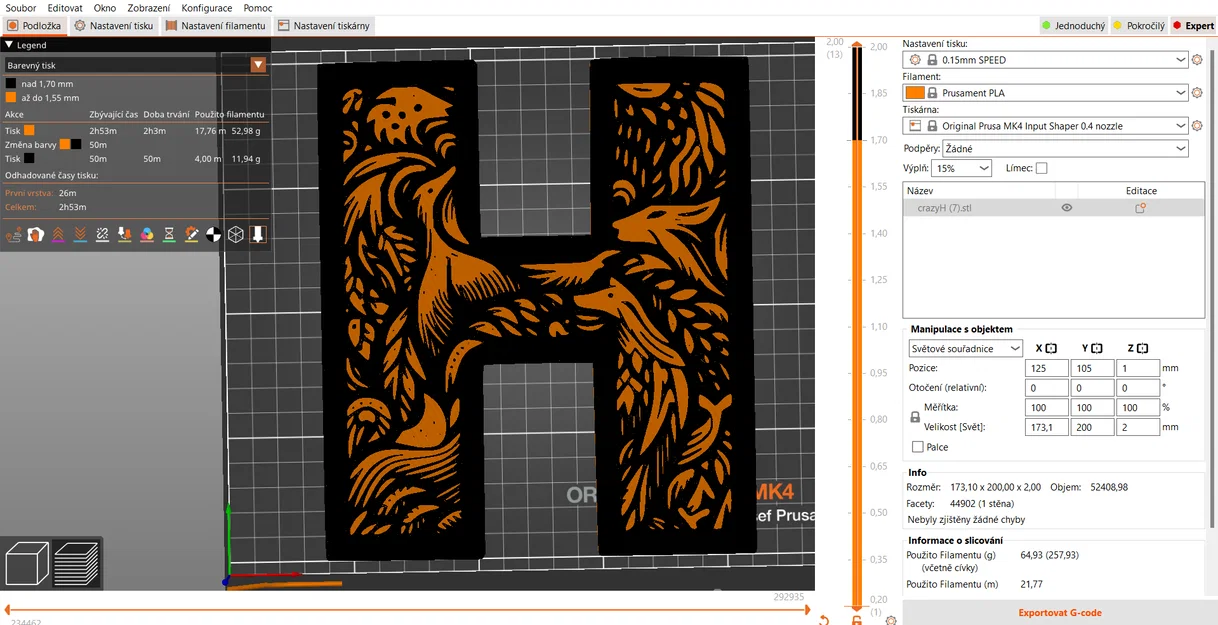Click Exportovat G-code button
The image size is (1218, 625).
(x=1060, y=613)
